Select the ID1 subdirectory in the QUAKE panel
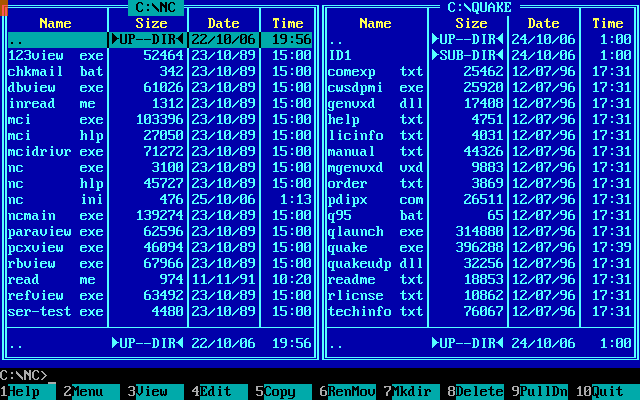This screenshot has height=400, width=640. (x=480, y=56)
